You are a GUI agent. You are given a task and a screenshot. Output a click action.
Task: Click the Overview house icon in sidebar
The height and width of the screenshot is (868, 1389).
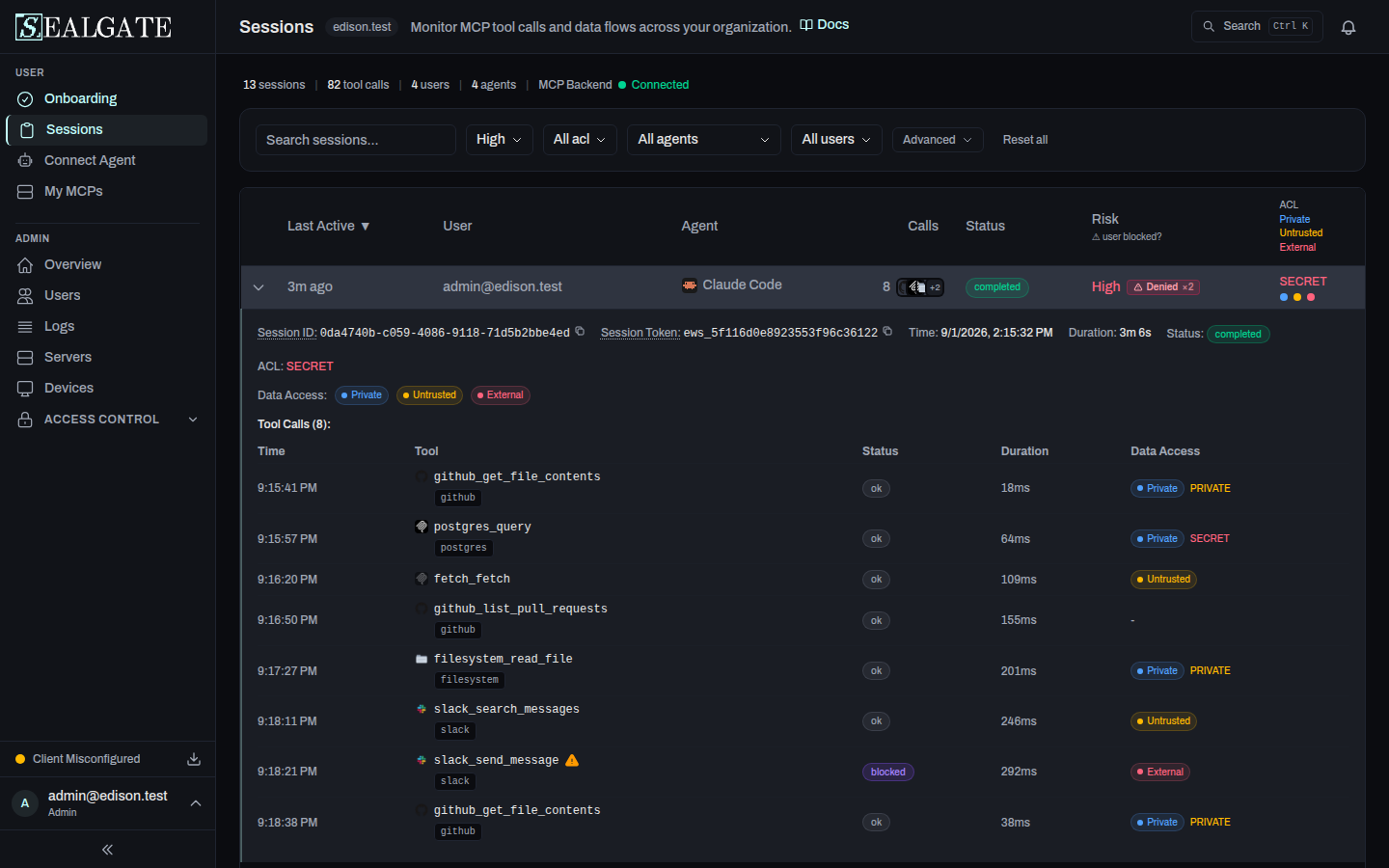(x=25, y=264)
